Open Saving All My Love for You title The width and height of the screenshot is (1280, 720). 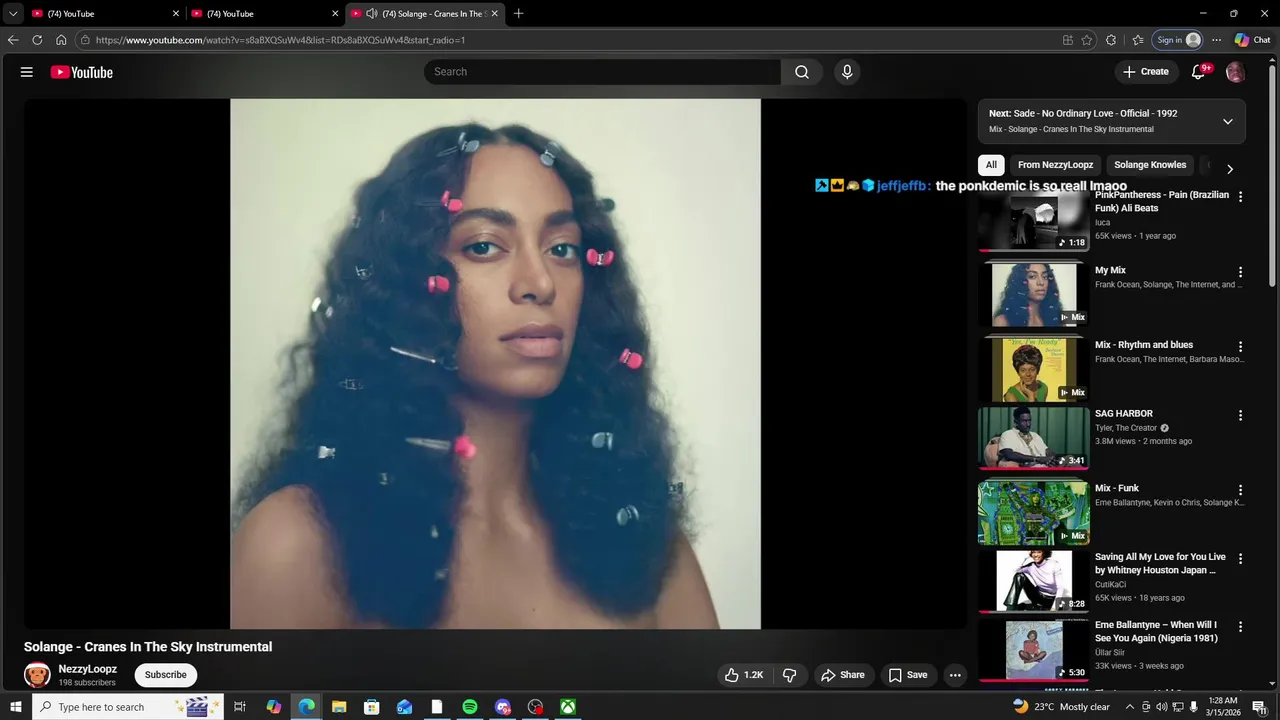(1160, 563)
